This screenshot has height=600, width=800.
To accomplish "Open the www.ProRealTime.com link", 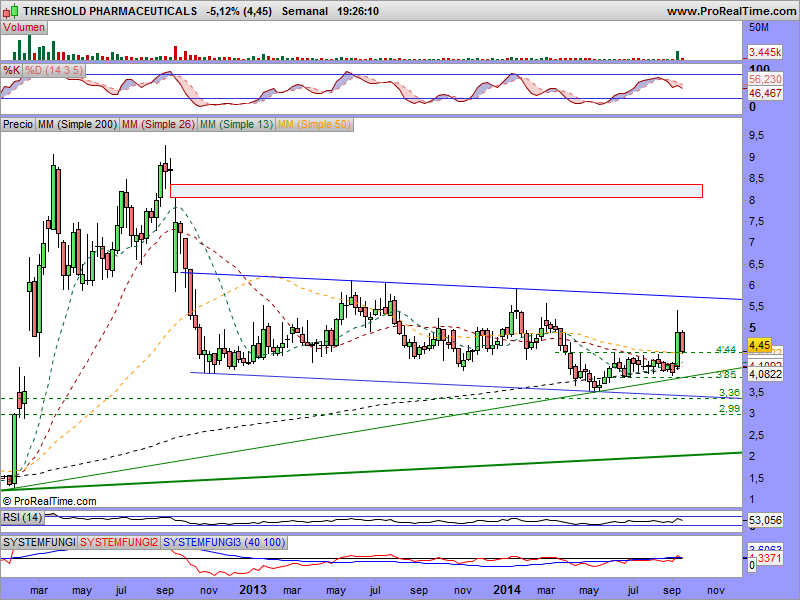I will click(x=731, y=11).
